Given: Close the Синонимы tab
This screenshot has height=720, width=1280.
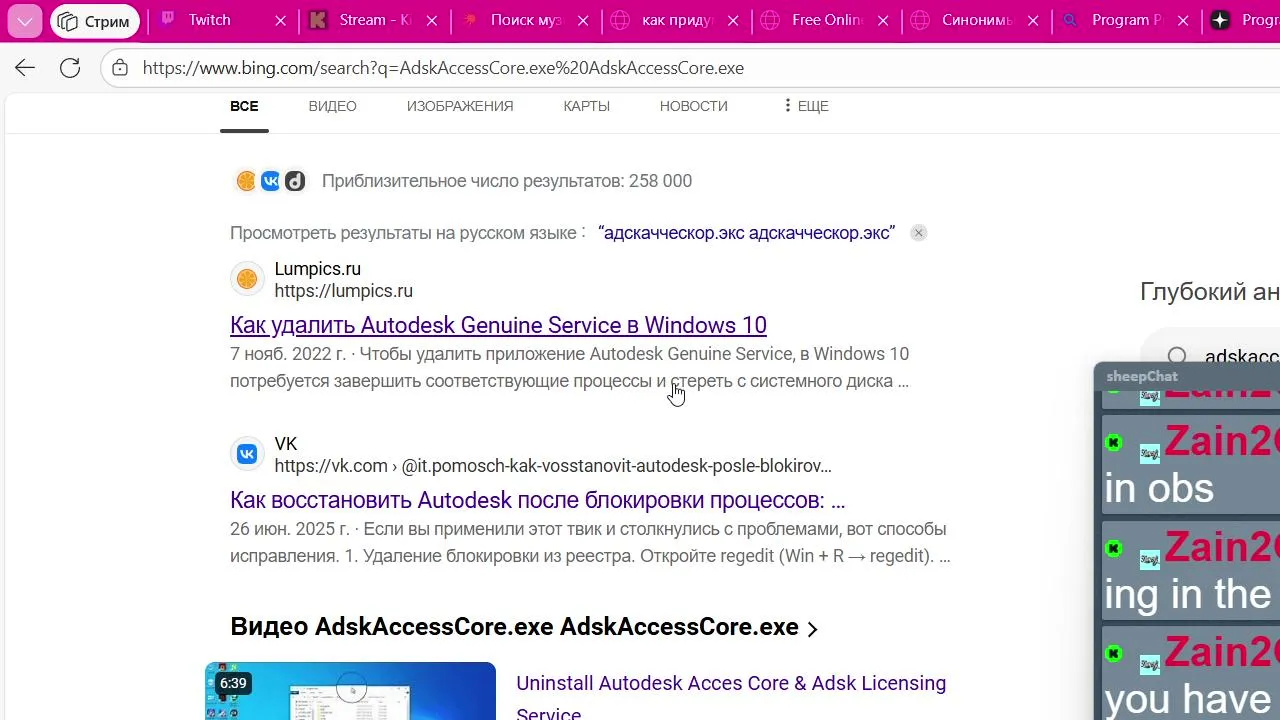Looking at the screenshot, I should (x=1033, y=21).
